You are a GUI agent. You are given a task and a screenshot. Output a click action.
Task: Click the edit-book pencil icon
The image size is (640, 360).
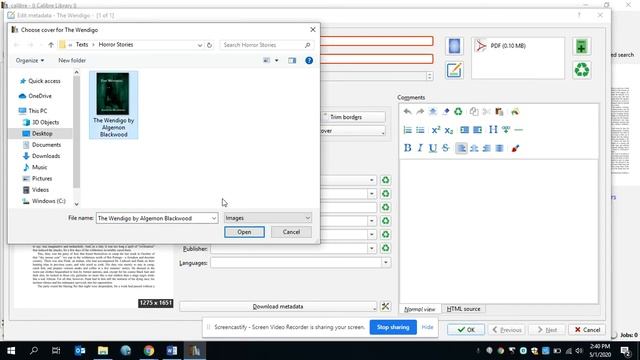[x=454, y=70]
